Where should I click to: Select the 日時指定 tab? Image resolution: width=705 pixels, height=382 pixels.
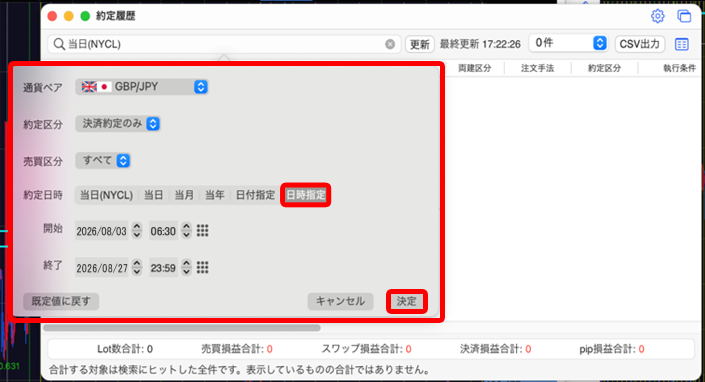click(x=306, y=195)
